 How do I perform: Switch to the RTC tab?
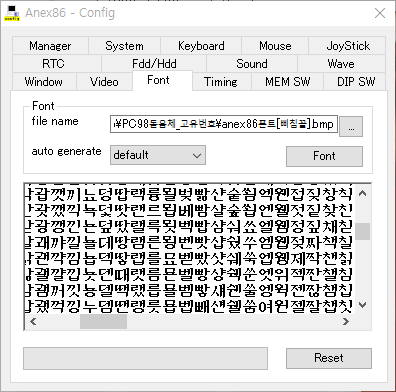point(57,64)
